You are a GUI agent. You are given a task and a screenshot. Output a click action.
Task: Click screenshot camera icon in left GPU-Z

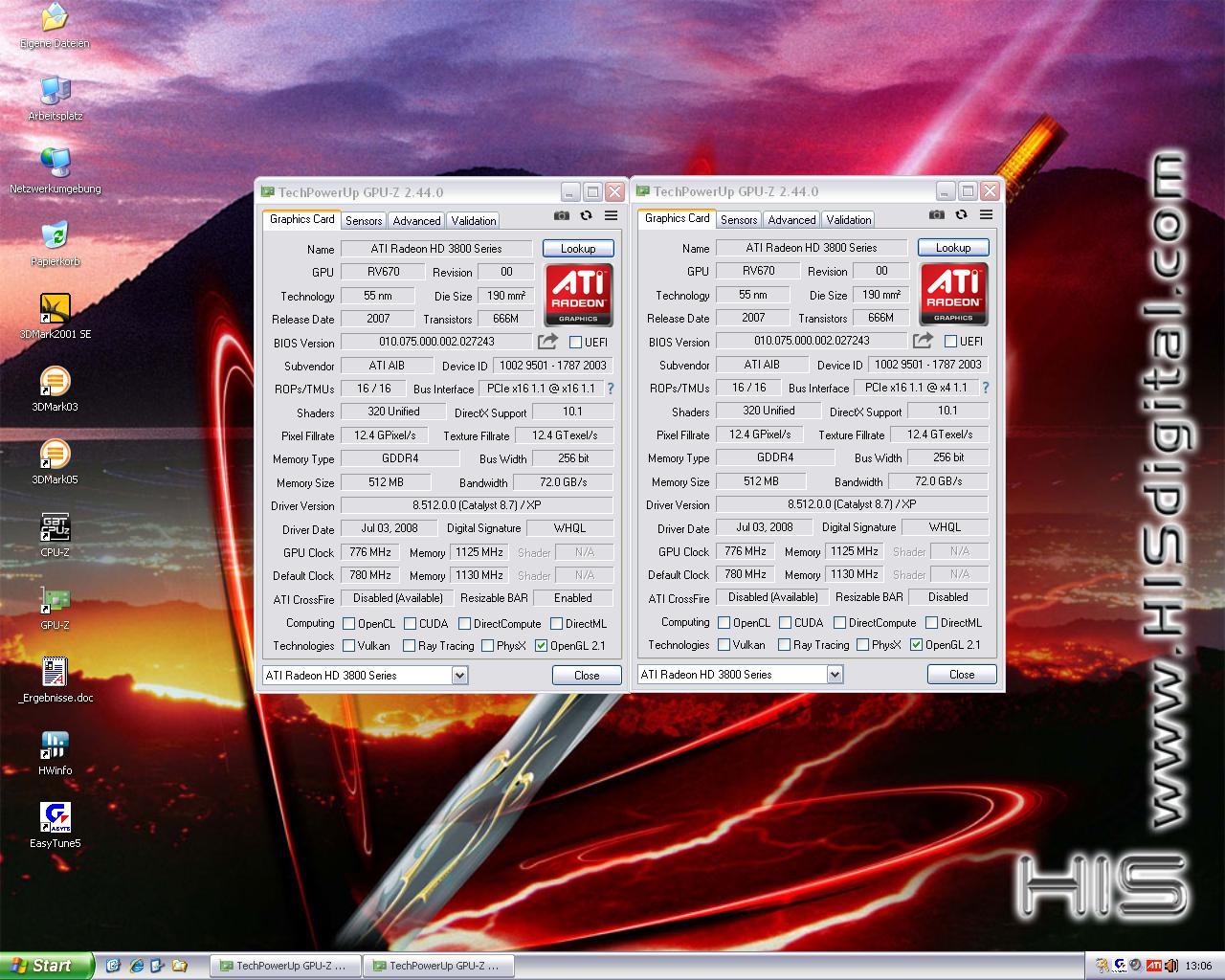pyautogui.click(x=562, y=216)
